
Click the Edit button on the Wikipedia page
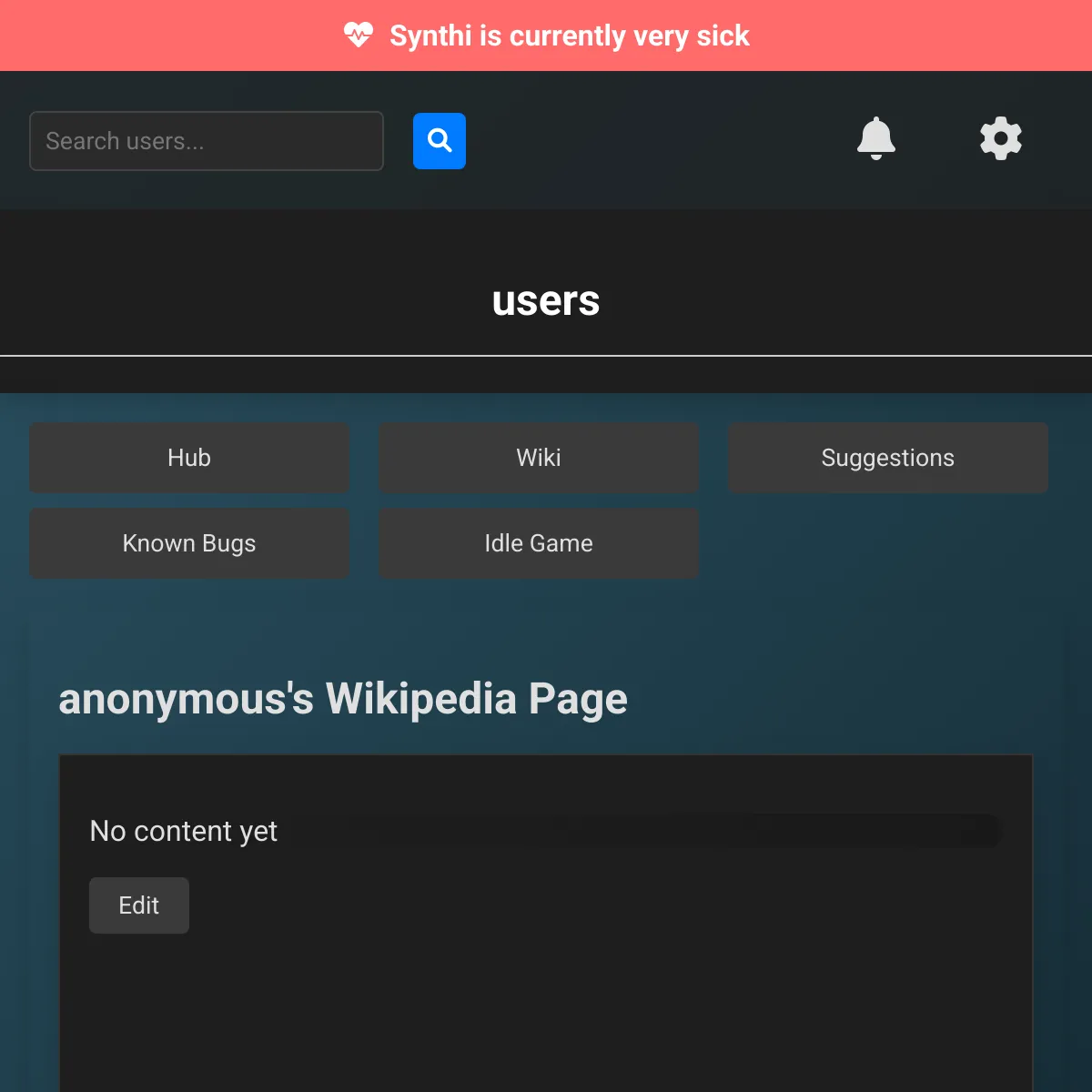pos(138,905)
